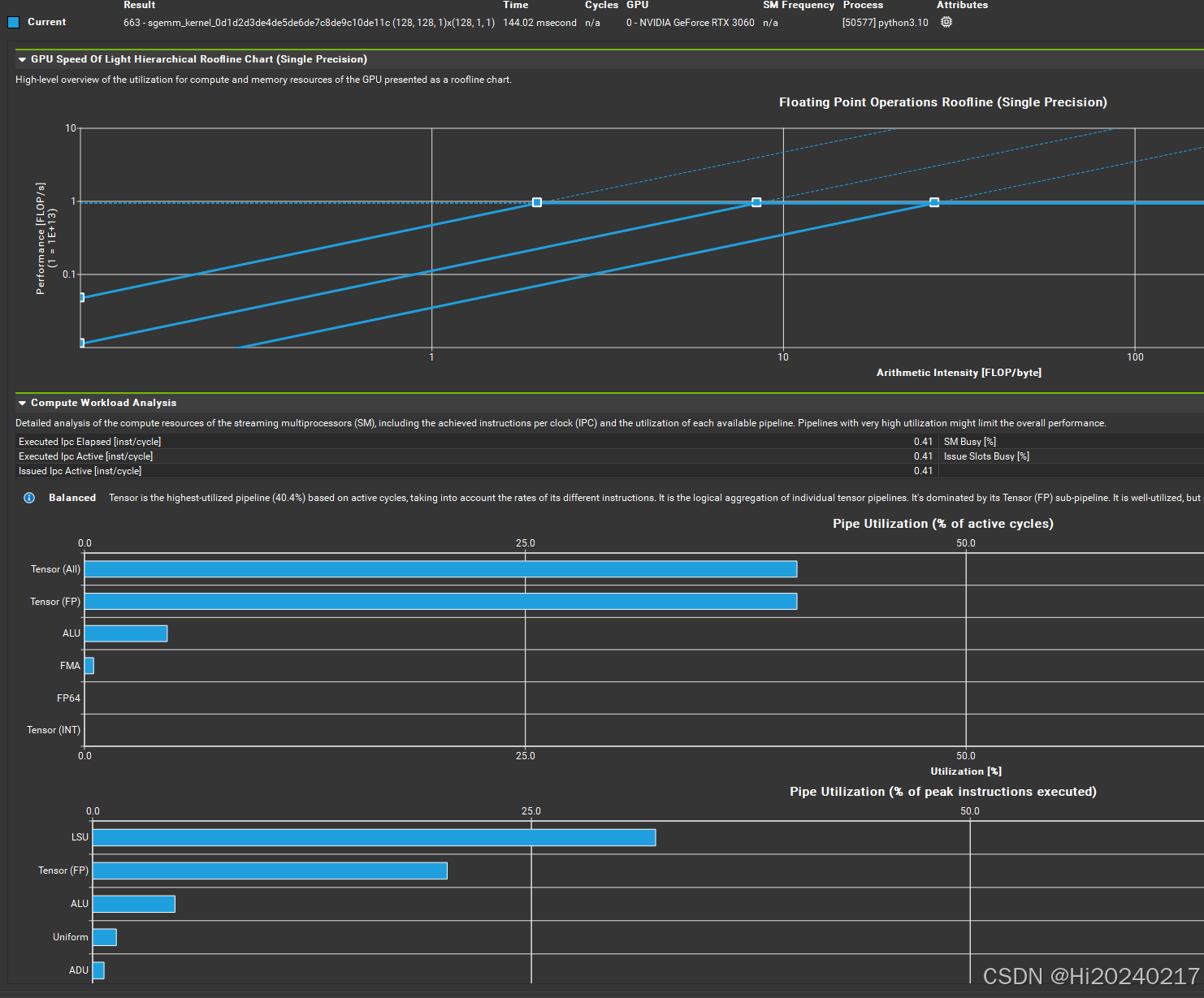The width and height of the screenshot is (1204, 998).
Task: Click the Attributes column header
Action: [962, 5]
